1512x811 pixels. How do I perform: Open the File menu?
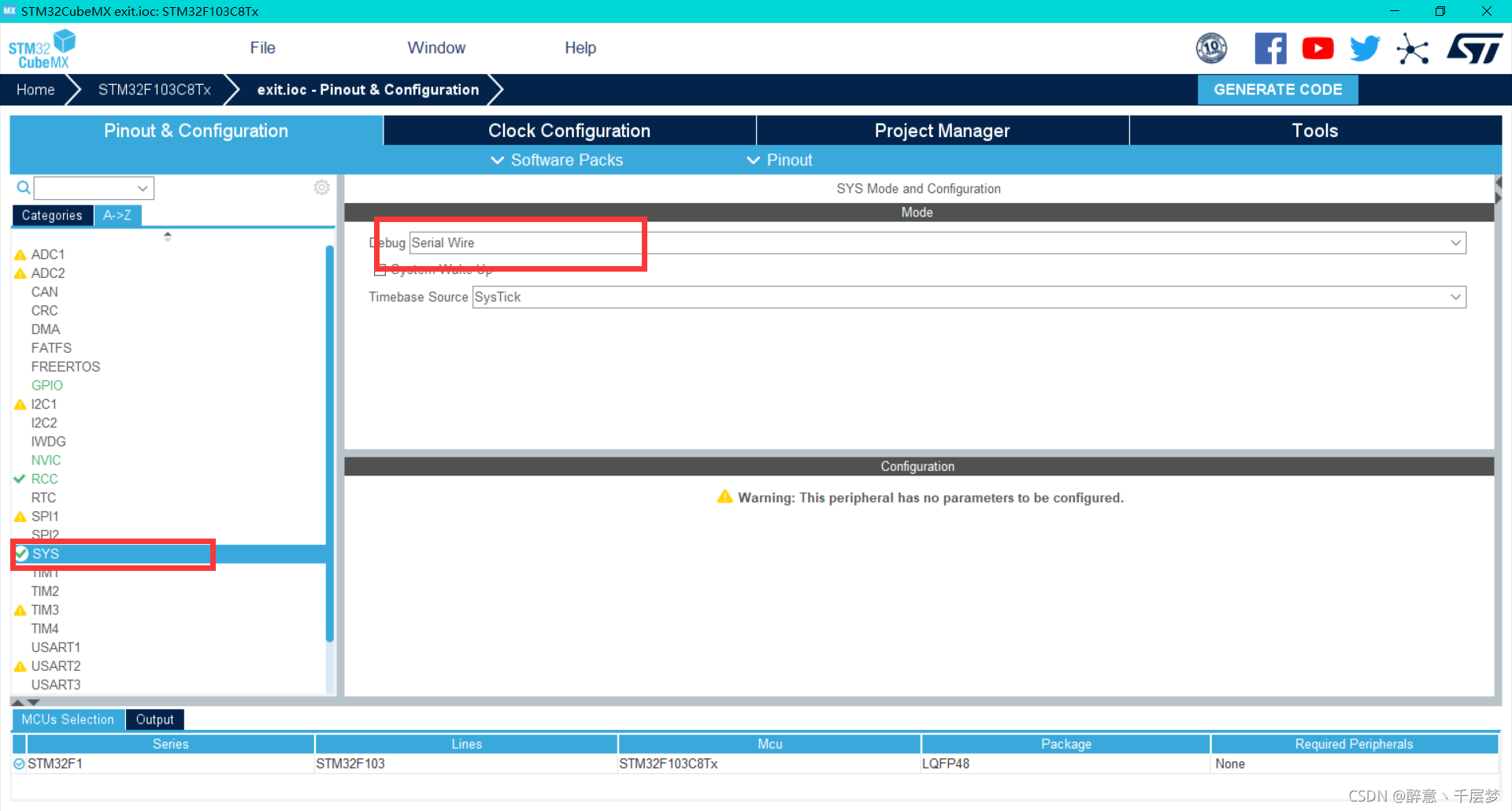click(262, 48)
